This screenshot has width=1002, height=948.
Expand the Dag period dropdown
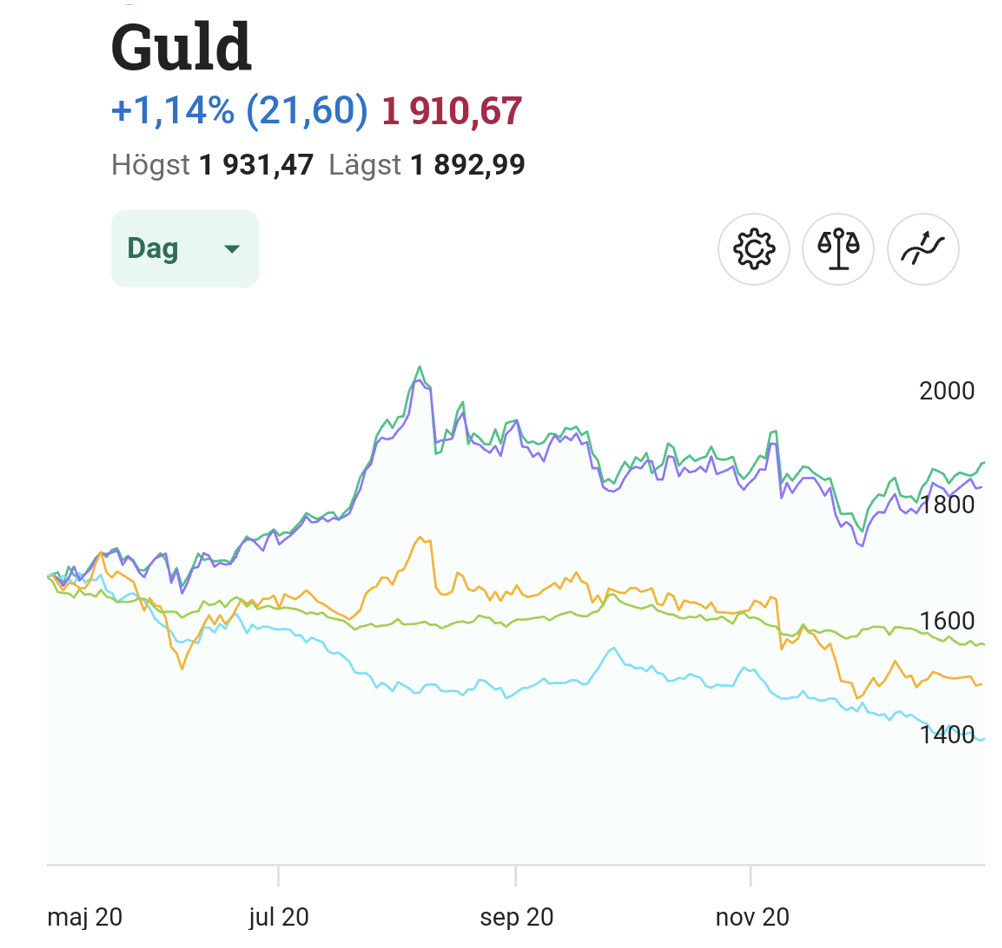click(184, 249)
